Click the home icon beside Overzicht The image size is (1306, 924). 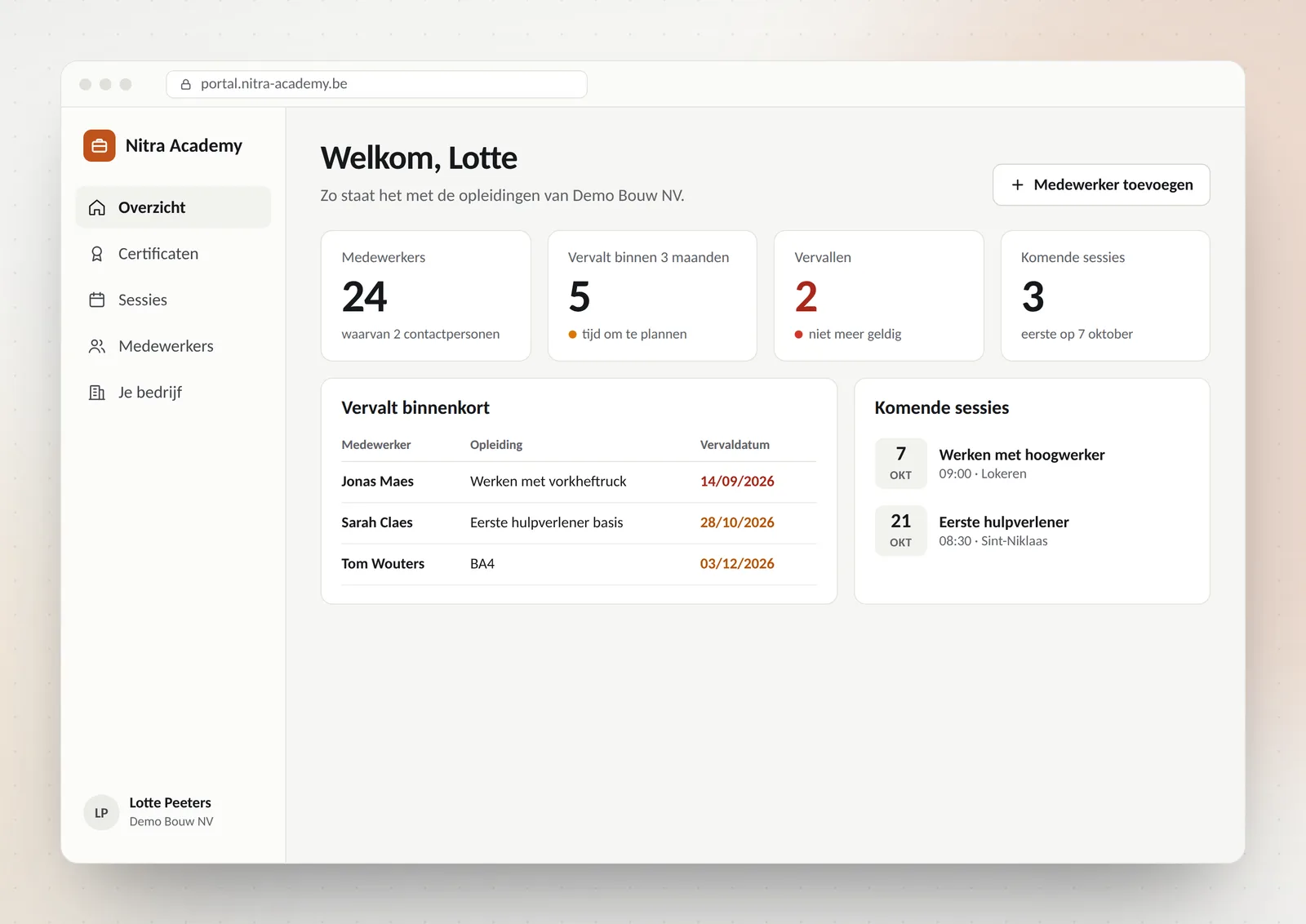(97, 207)
